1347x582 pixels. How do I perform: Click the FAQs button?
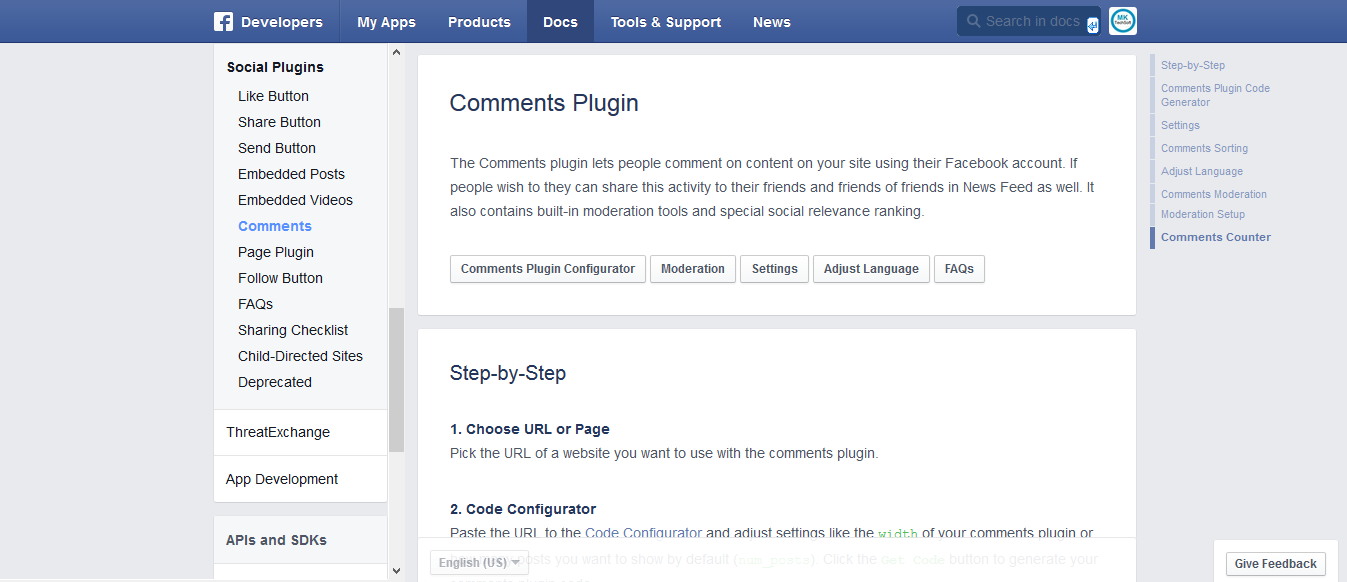click(959, 269)
